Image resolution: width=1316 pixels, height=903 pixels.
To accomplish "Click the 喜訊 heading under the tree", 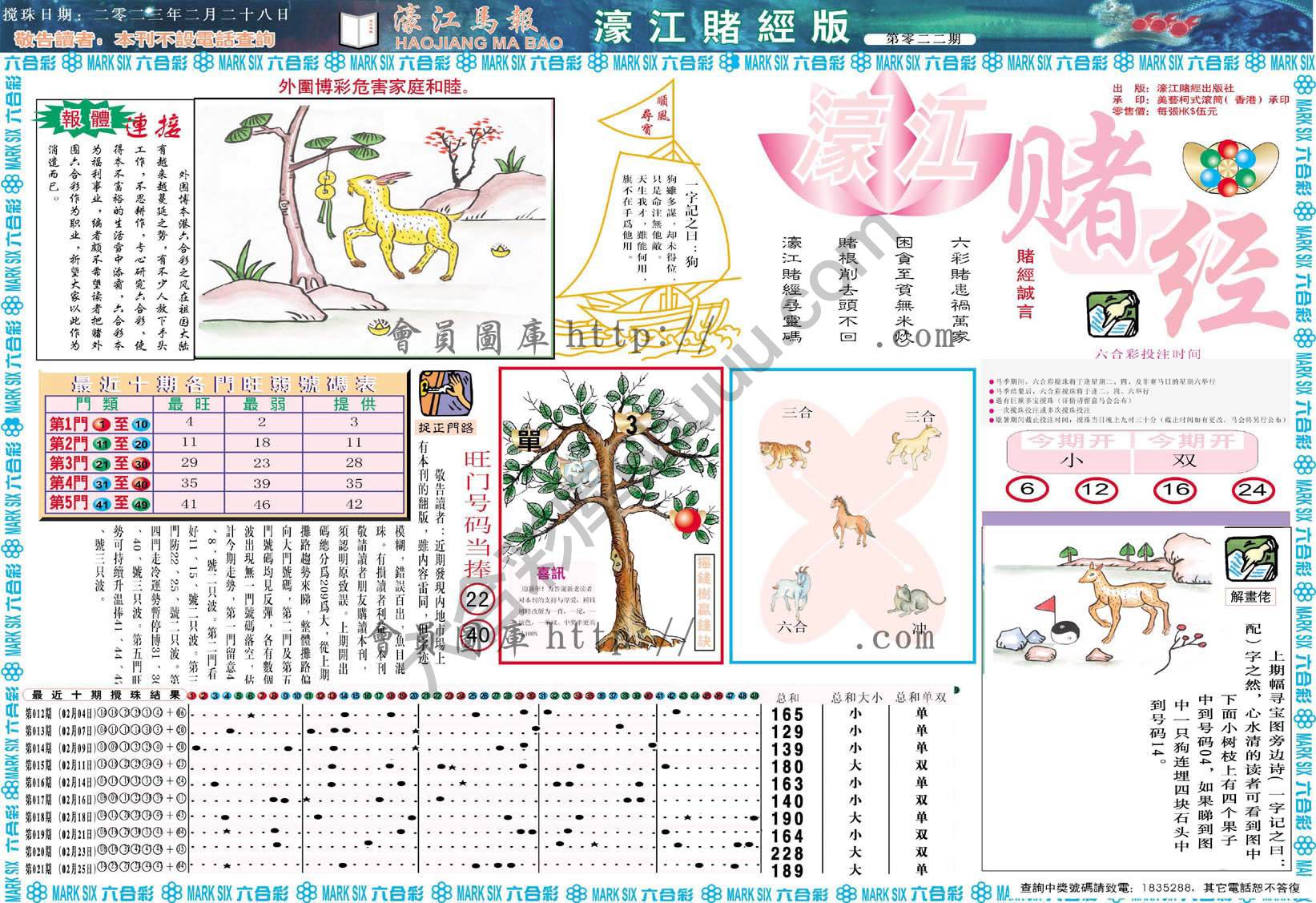I will click(x=550, y=574).
